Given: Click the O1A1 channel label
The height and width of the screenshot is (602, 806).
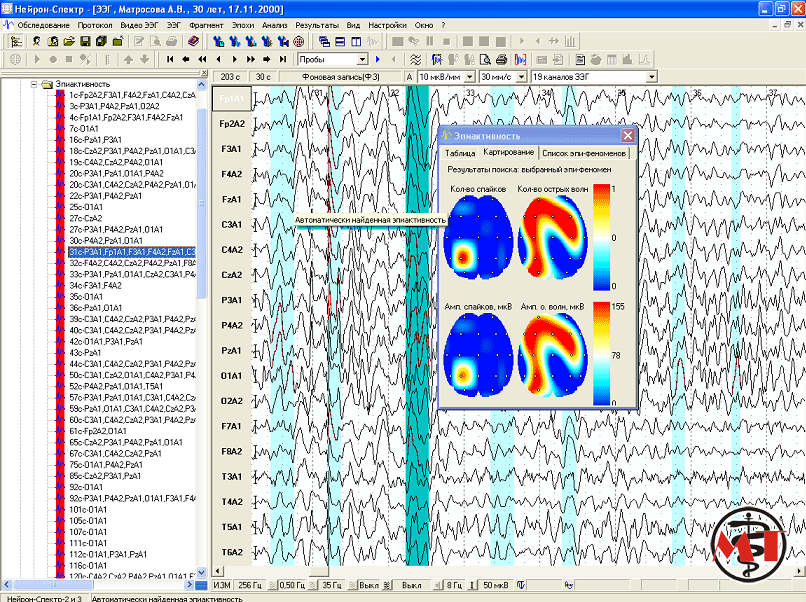Looking at the screenshot, I should (232, 376).
